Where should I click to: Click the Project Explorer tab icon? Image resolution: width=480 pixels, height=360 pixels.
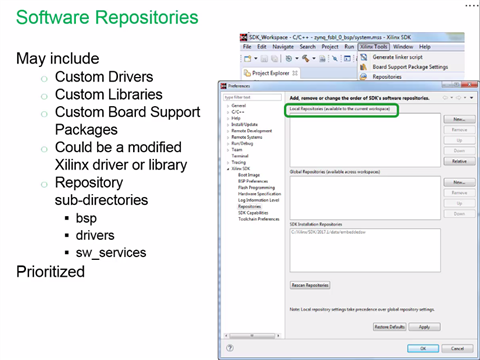click(247, 73)
